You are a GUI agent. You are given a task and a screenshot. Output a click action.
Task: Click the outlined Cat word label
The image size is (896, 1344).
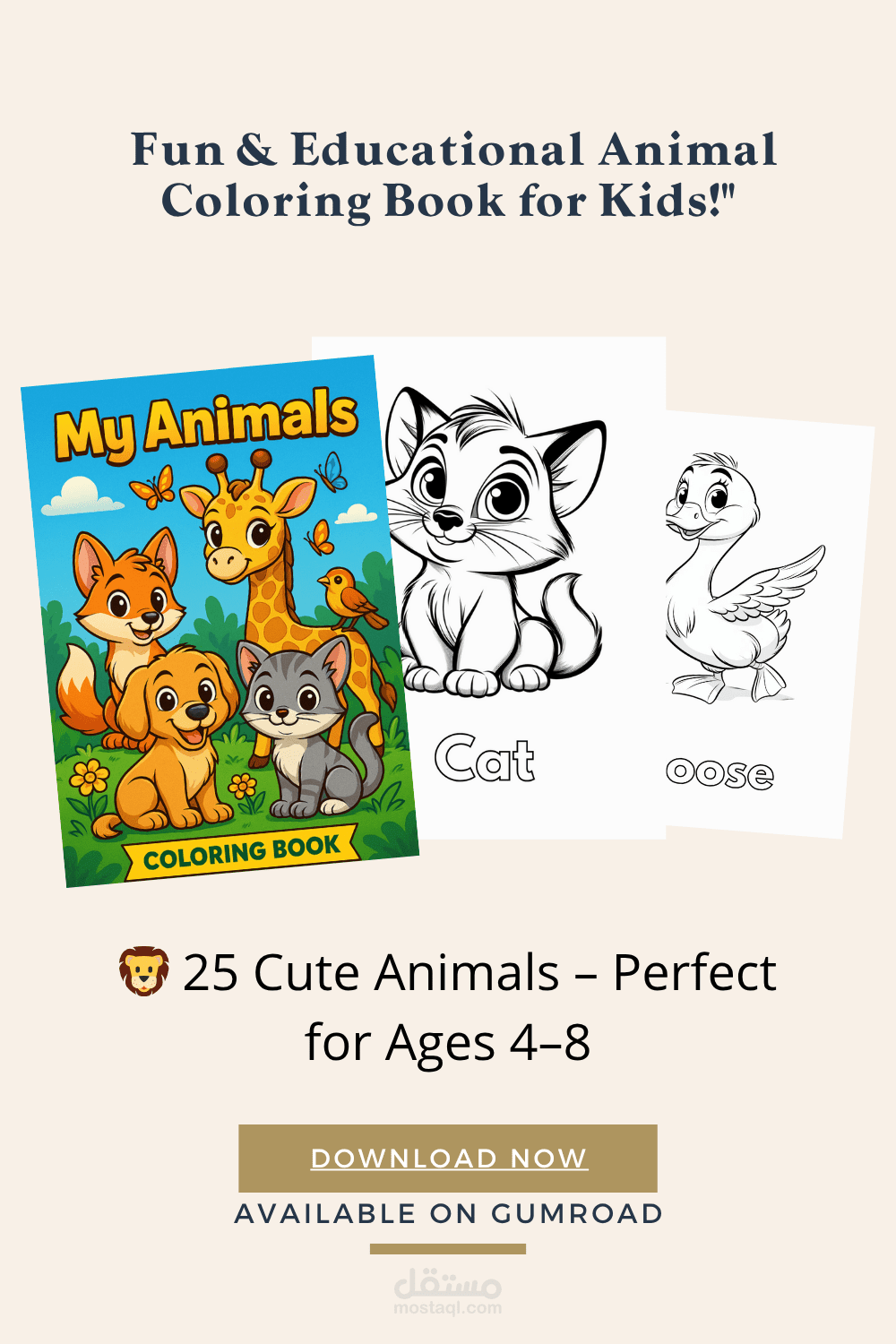point(485,758)
